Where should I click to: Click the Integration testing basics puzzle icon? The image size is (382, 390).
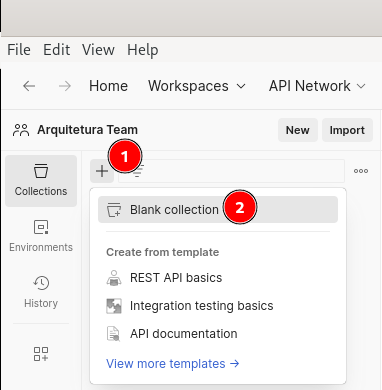pyautogui.click(x=114, y=306)
